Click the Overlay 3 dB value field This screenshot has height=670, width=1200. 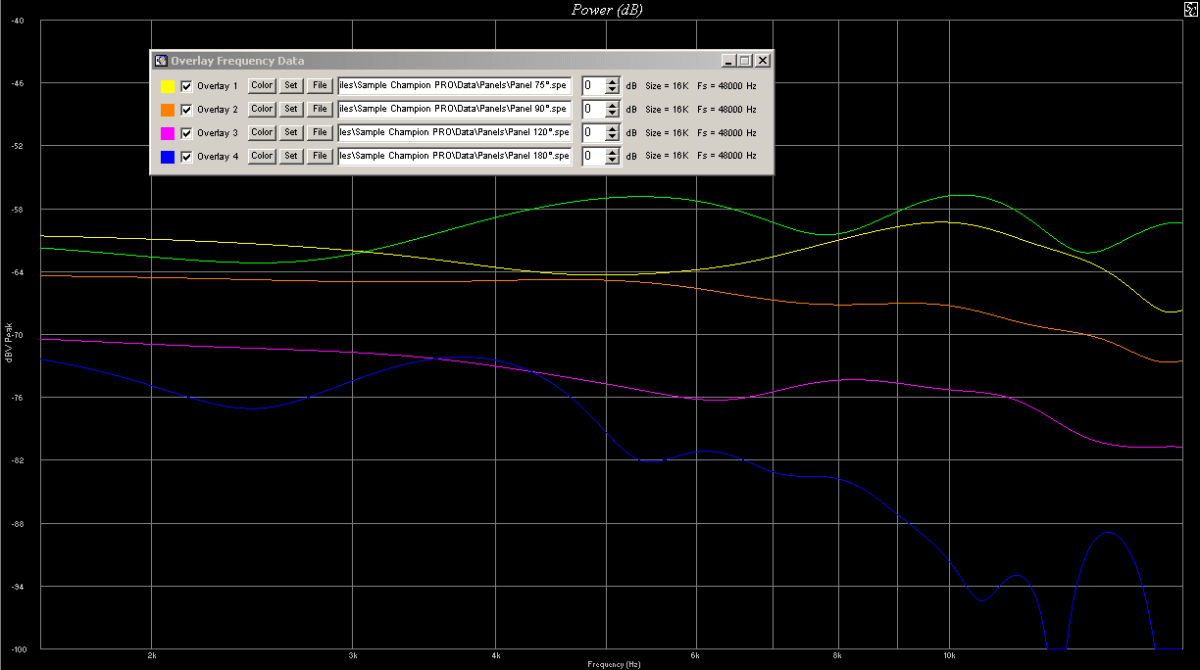point(593,133)
